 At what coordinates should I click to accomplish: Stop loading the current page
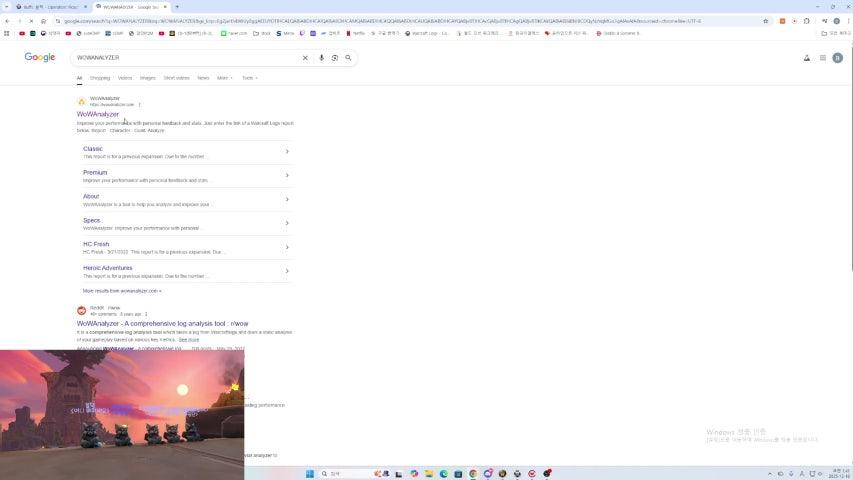click(31, 21)
